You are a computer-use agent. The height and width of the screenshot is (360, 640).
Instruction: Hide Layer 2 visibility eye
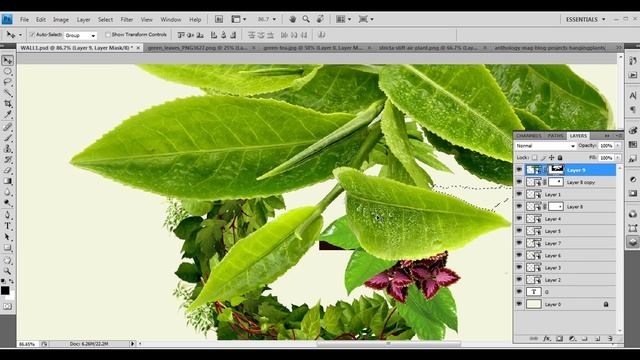(x=519, y=280)
